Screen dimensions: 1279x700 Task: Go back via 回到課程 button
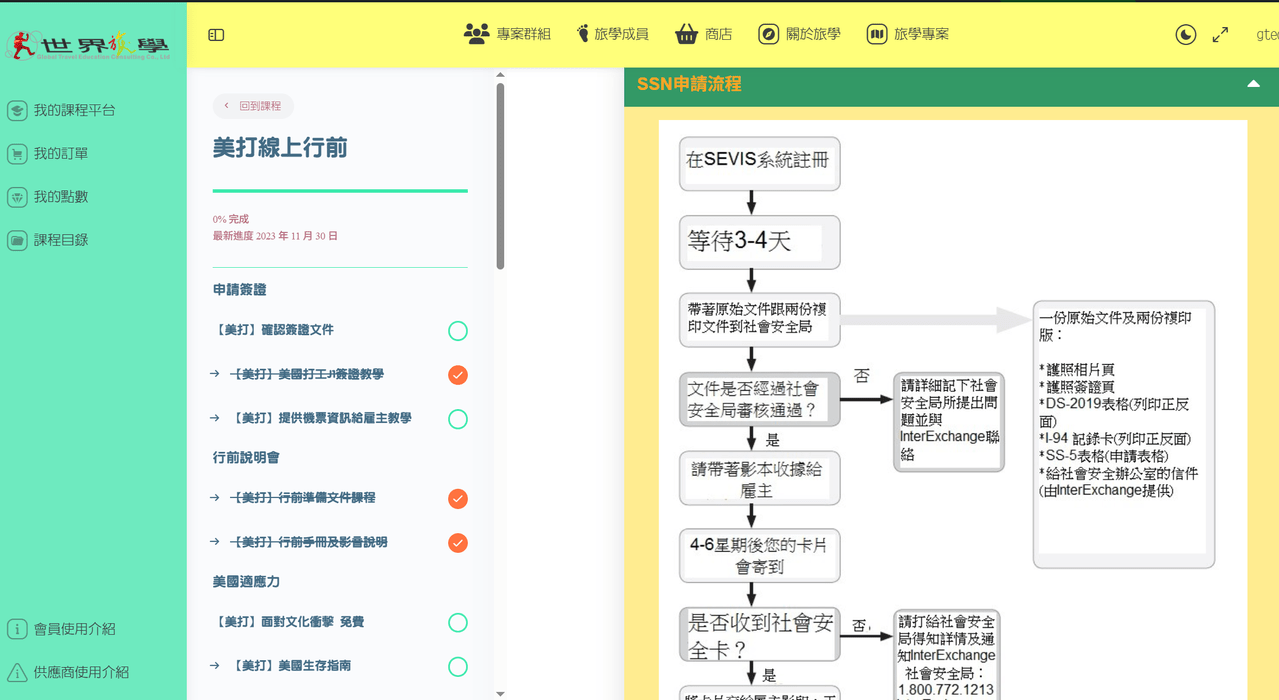tap(253, 106)
